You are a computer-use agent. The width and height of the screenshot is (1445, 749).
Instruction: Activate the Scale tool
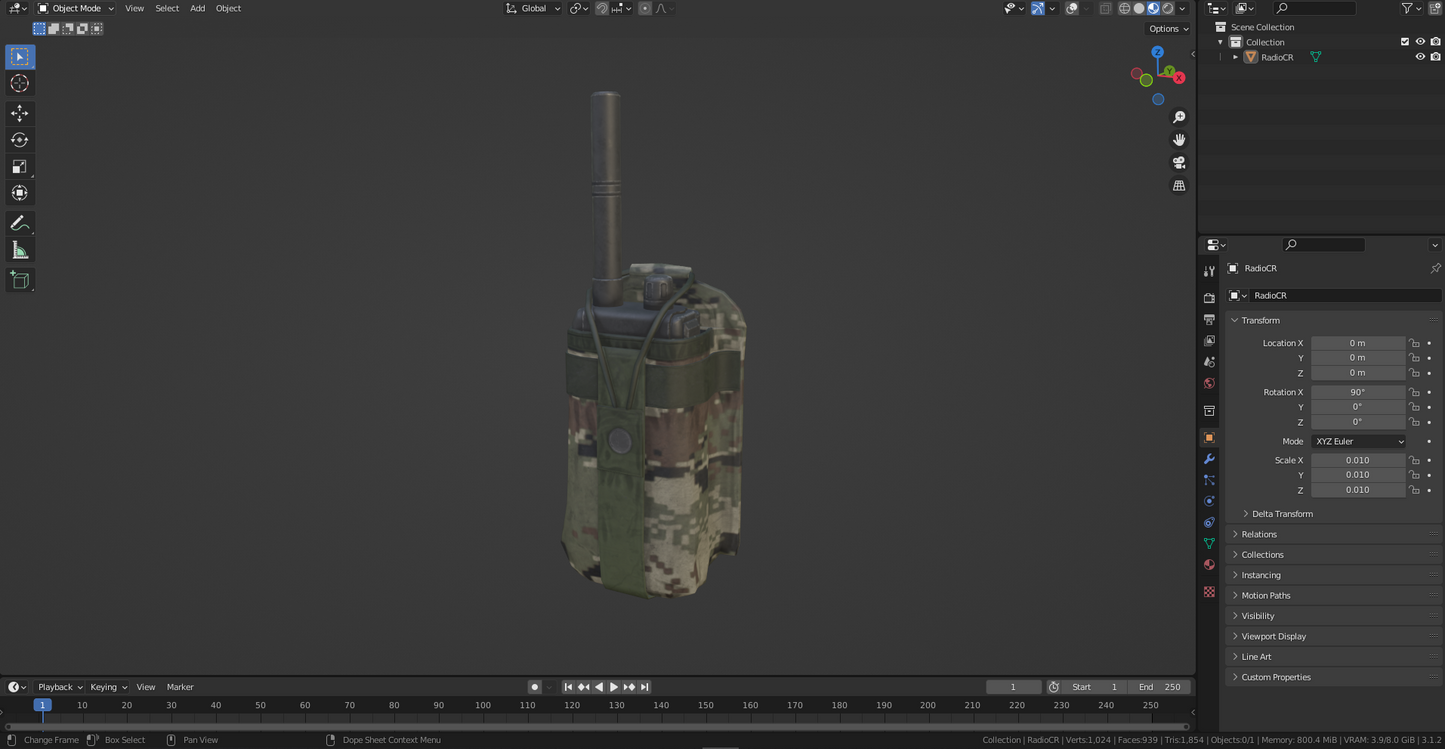[x=19, y=167]
